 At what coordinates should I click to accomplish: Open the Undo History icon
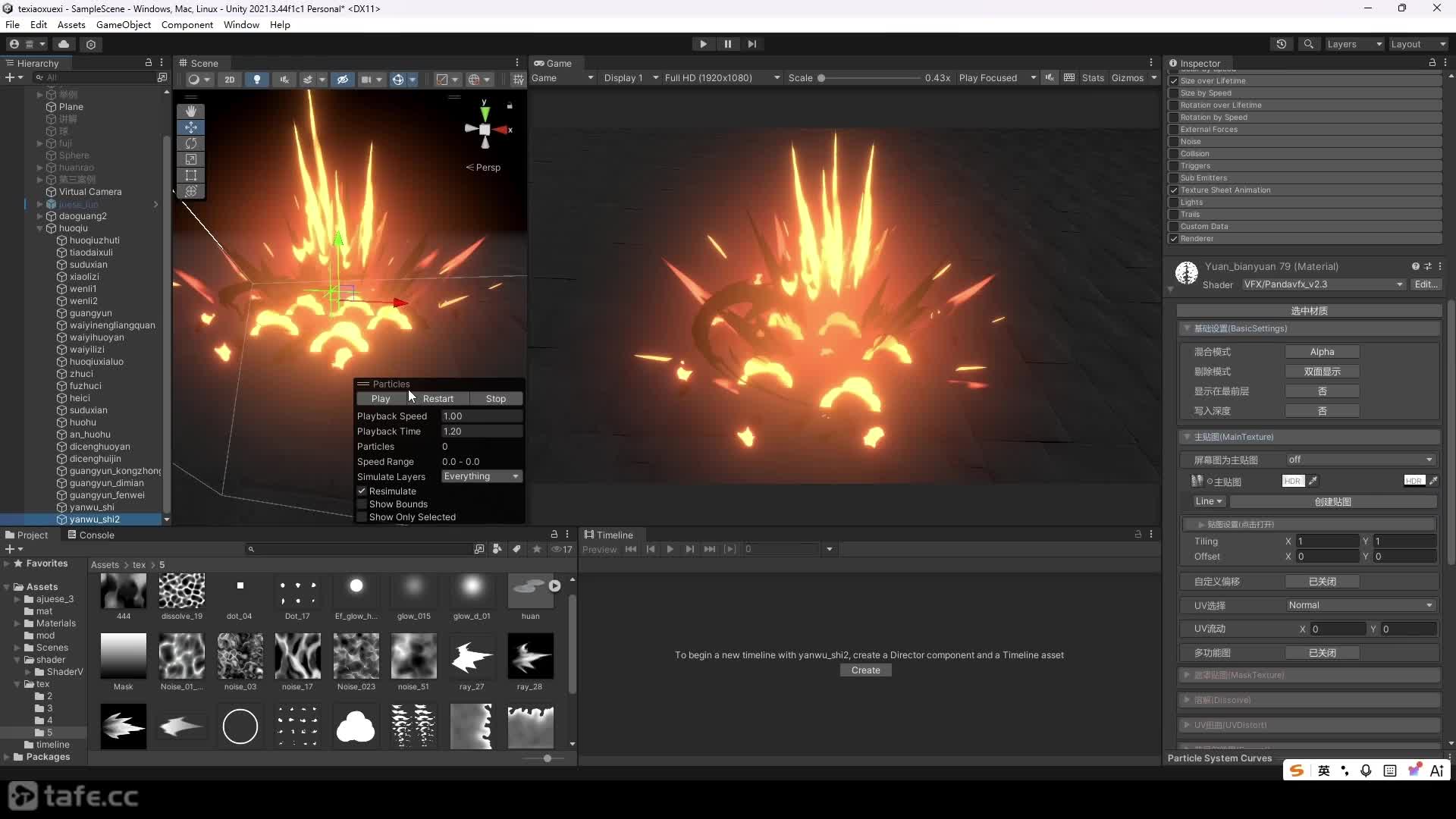tap(1282, 44)
